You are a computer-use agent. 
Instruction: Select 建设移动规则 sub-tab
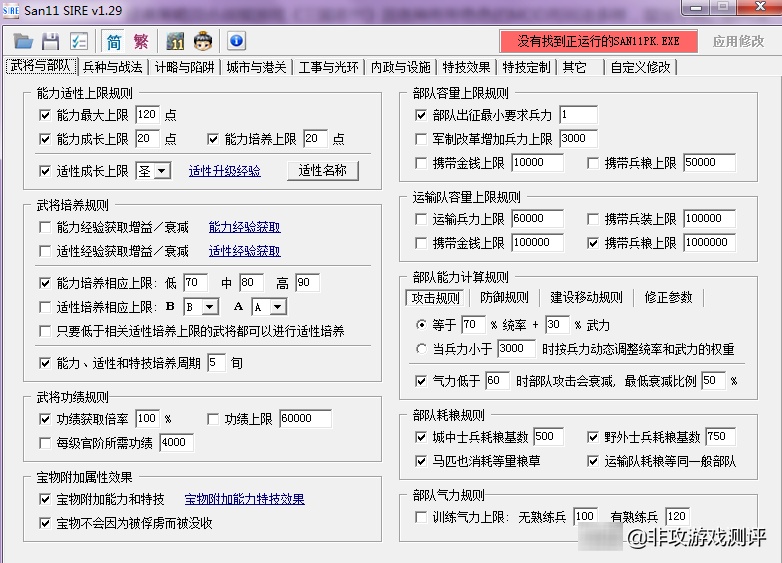pyautogui.click(x=586, y=298)
